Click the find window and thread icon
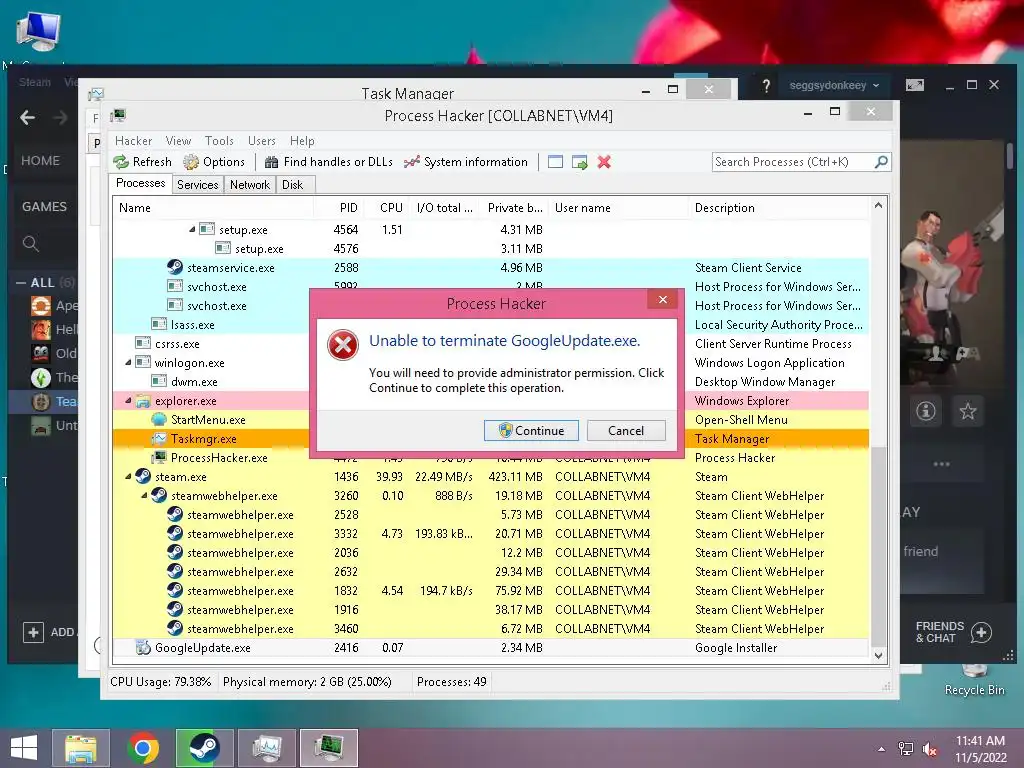Image resolution: width=1024 pixels, height=768 pixels. [x=579, y=162]
